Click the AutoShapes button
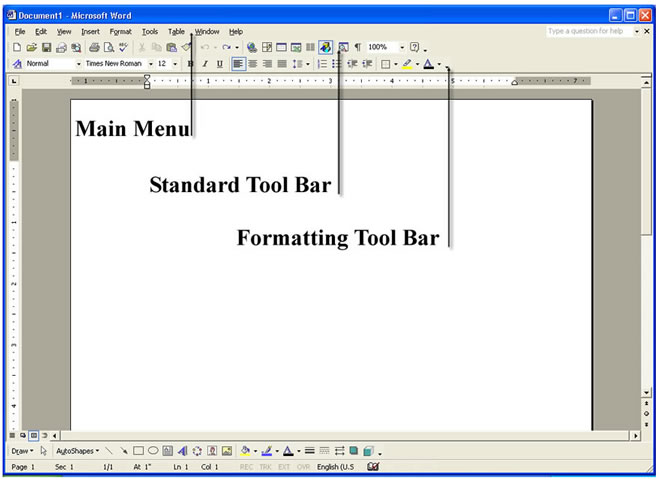Image resolution: width=660 pixels, height=480 pixels. tap(77, 451)
